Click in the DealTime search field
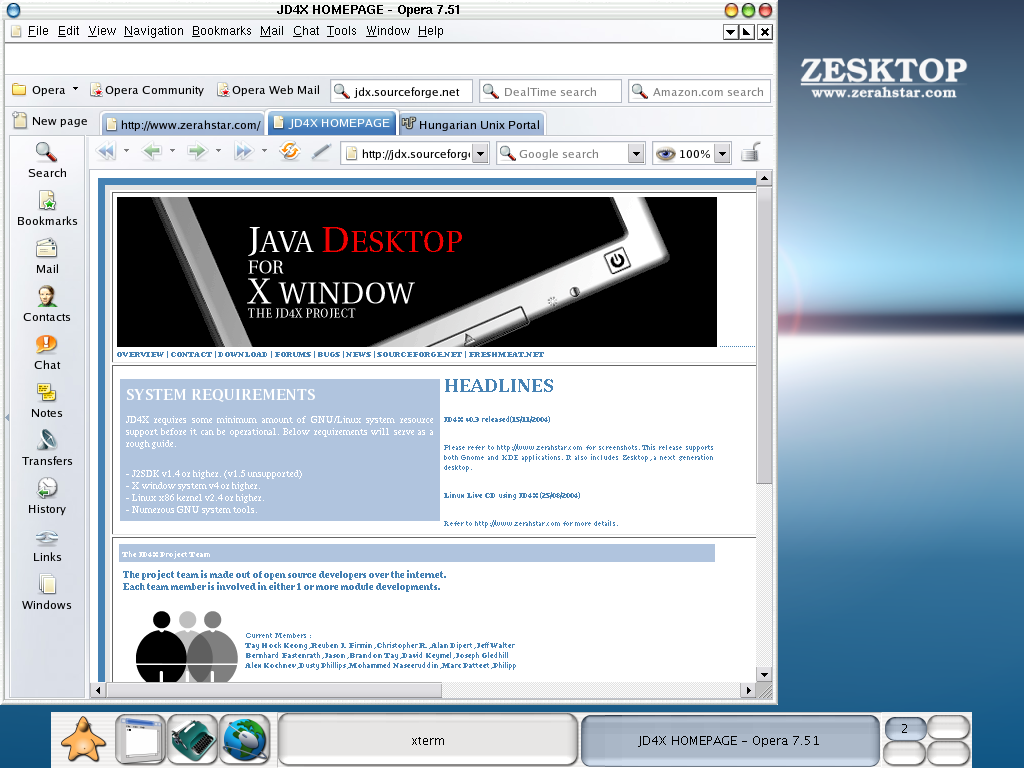 tap(551, 91)
